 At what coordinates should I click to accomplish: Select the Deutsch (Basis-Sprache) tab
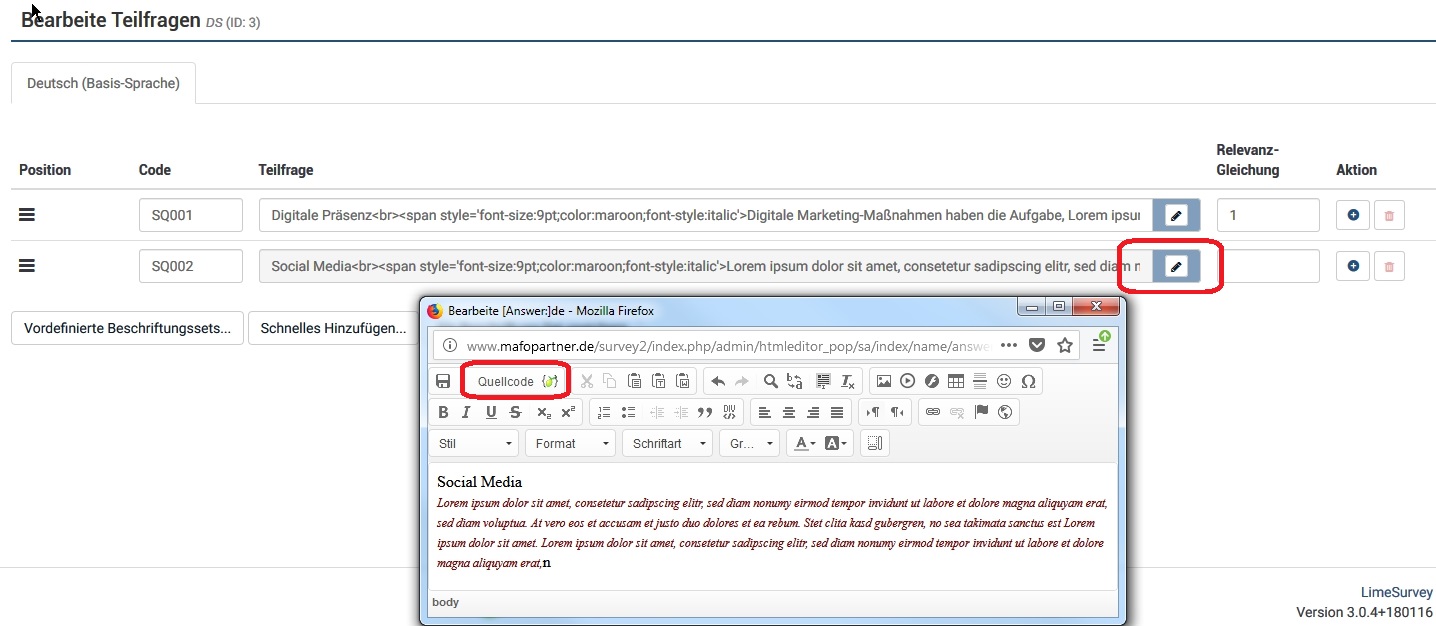(103, 84)
